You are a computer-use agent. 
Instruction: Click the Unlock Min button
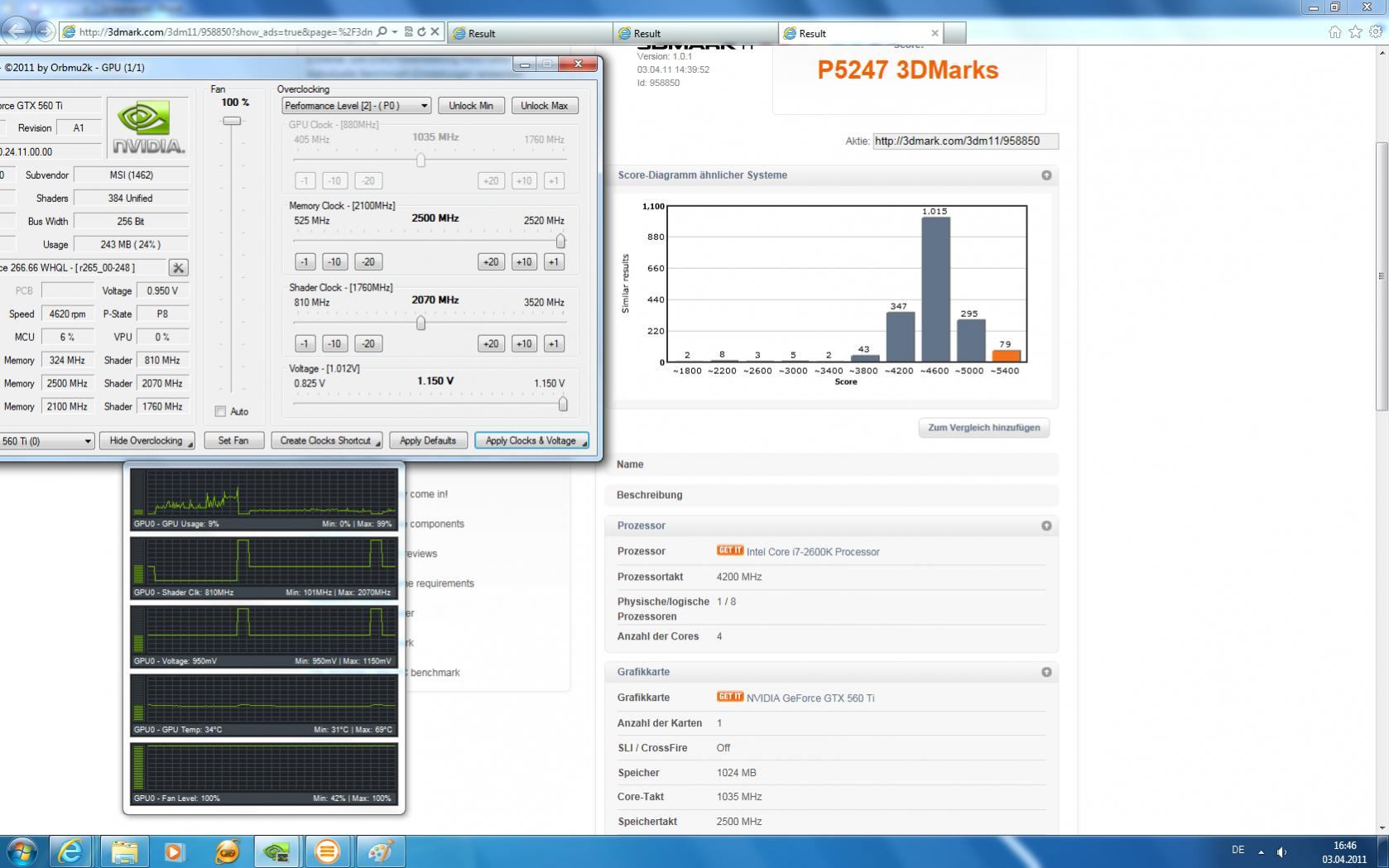(x=471, y=106)
